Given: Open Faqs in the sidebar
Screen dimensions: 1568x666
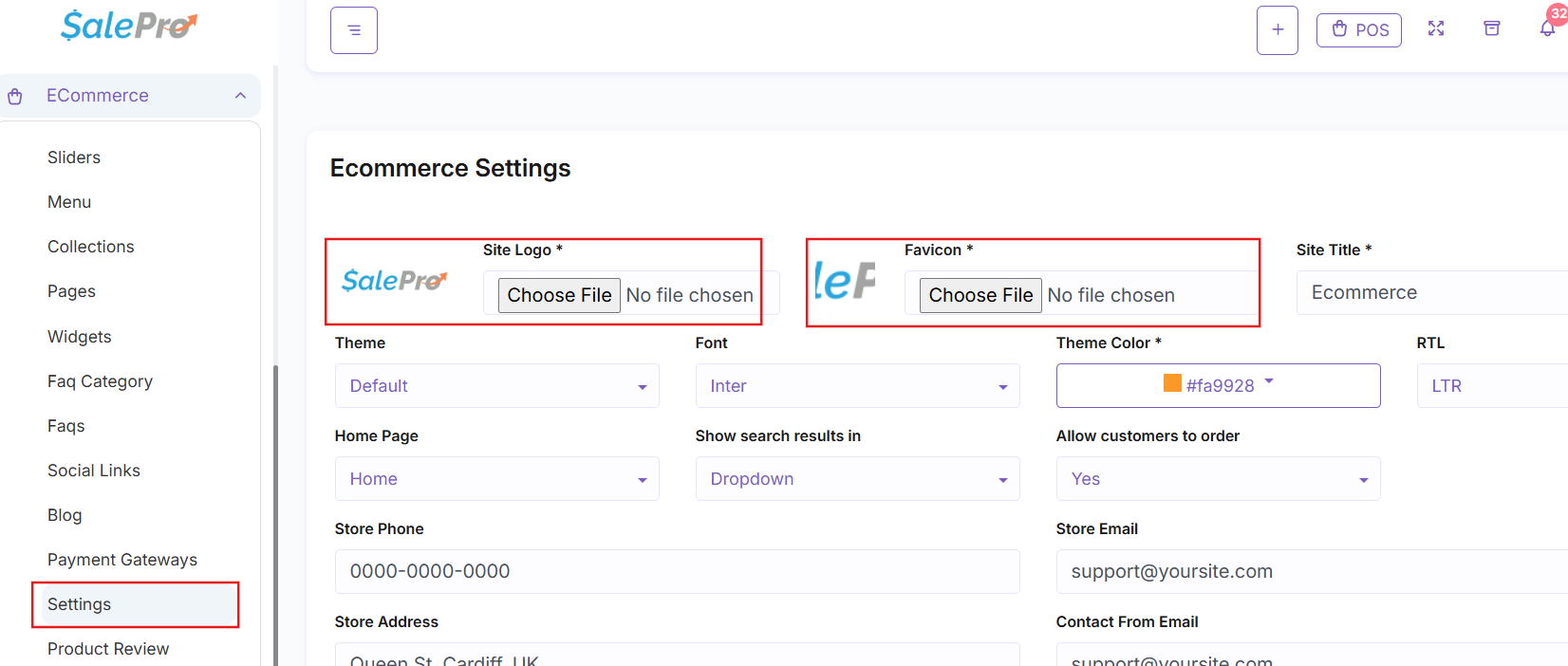Looking at the screenshot, I should click(66, 426).
